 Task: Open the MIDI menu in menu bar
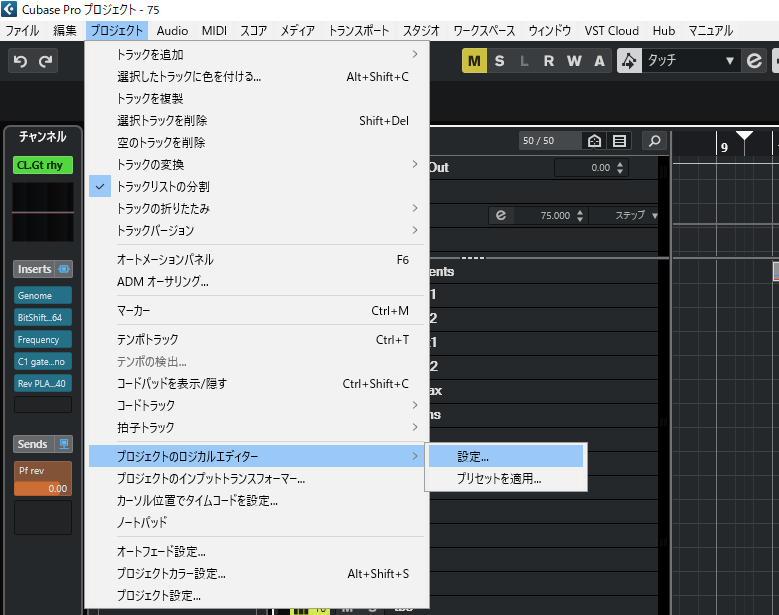[214, 31]
